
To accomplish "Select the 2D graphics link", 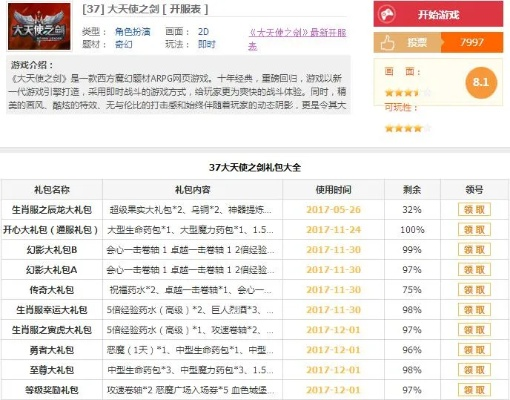I will (203, 32).
